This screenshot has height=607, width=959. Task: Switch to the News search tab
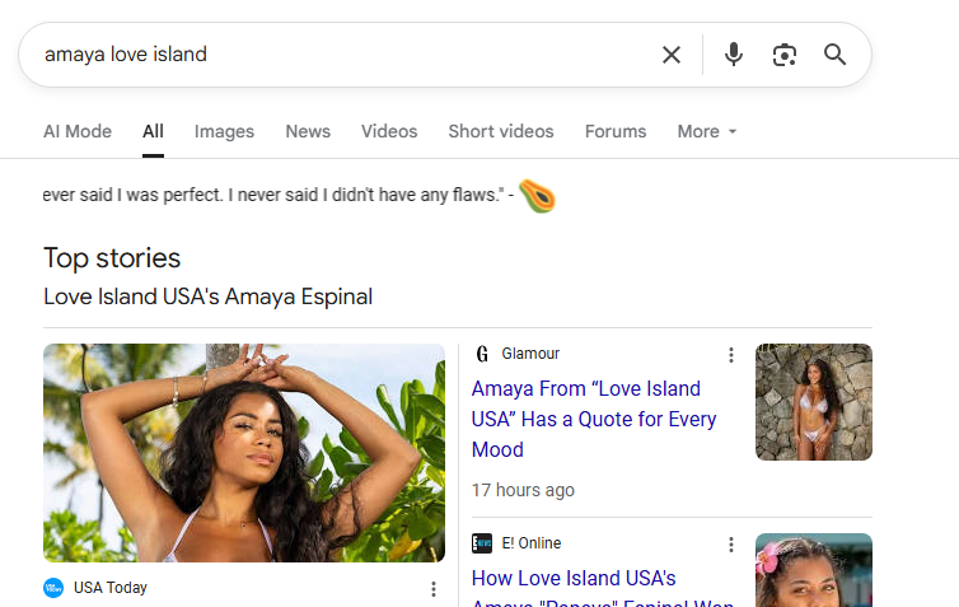(307, 131)
